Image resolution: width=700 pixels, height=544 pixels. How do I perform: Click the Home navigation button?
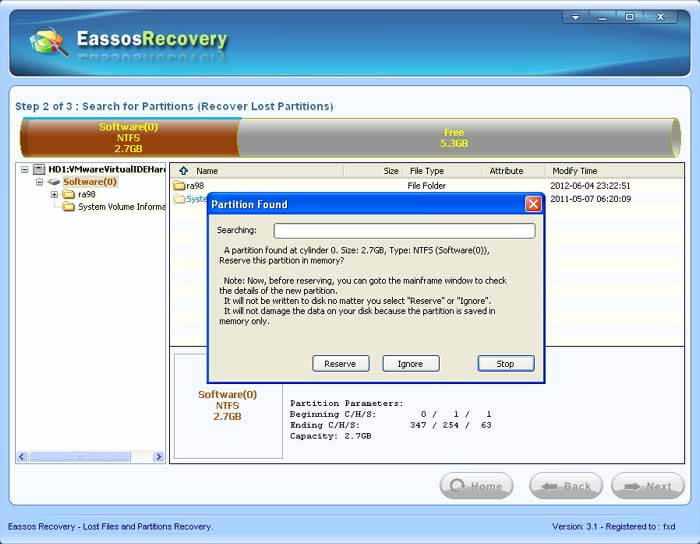click(x=476, y=486)
